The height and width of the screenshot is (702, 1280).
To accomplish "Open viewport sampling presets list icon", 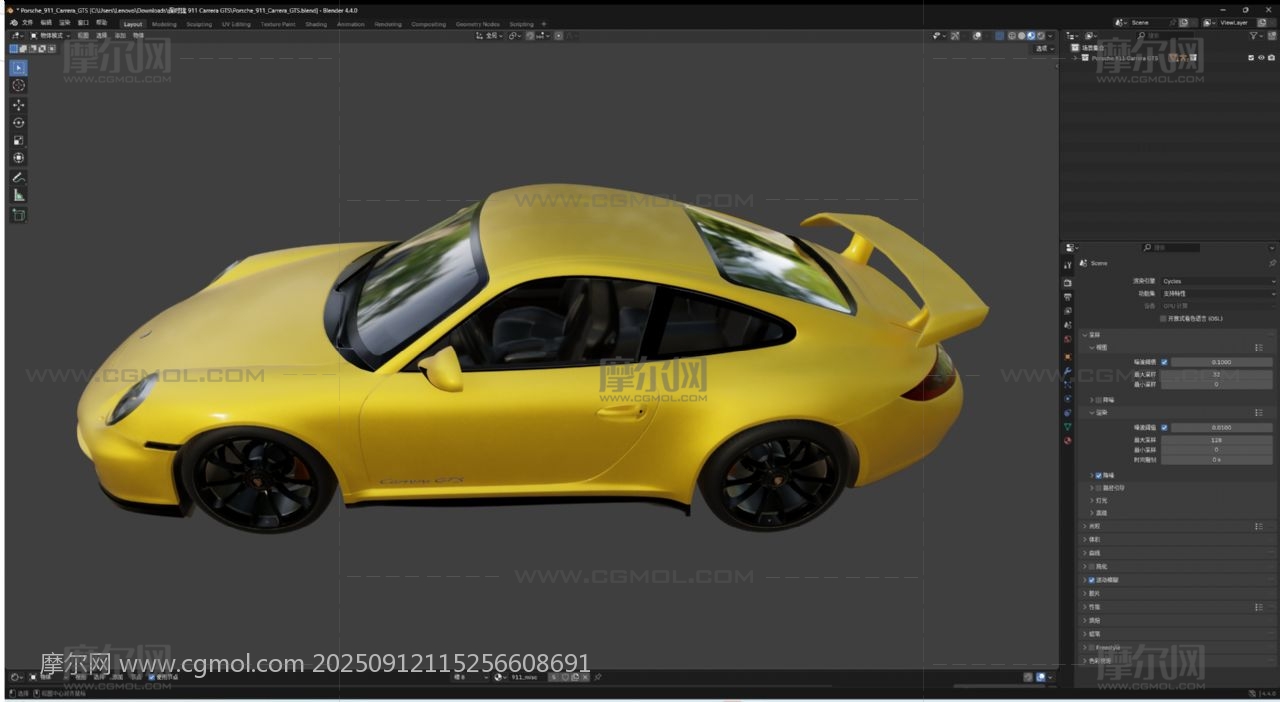I will 1258,347.
